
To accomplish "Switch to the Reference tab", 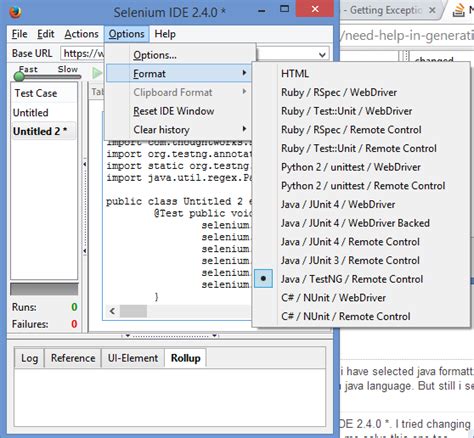I will coord(73,358).
